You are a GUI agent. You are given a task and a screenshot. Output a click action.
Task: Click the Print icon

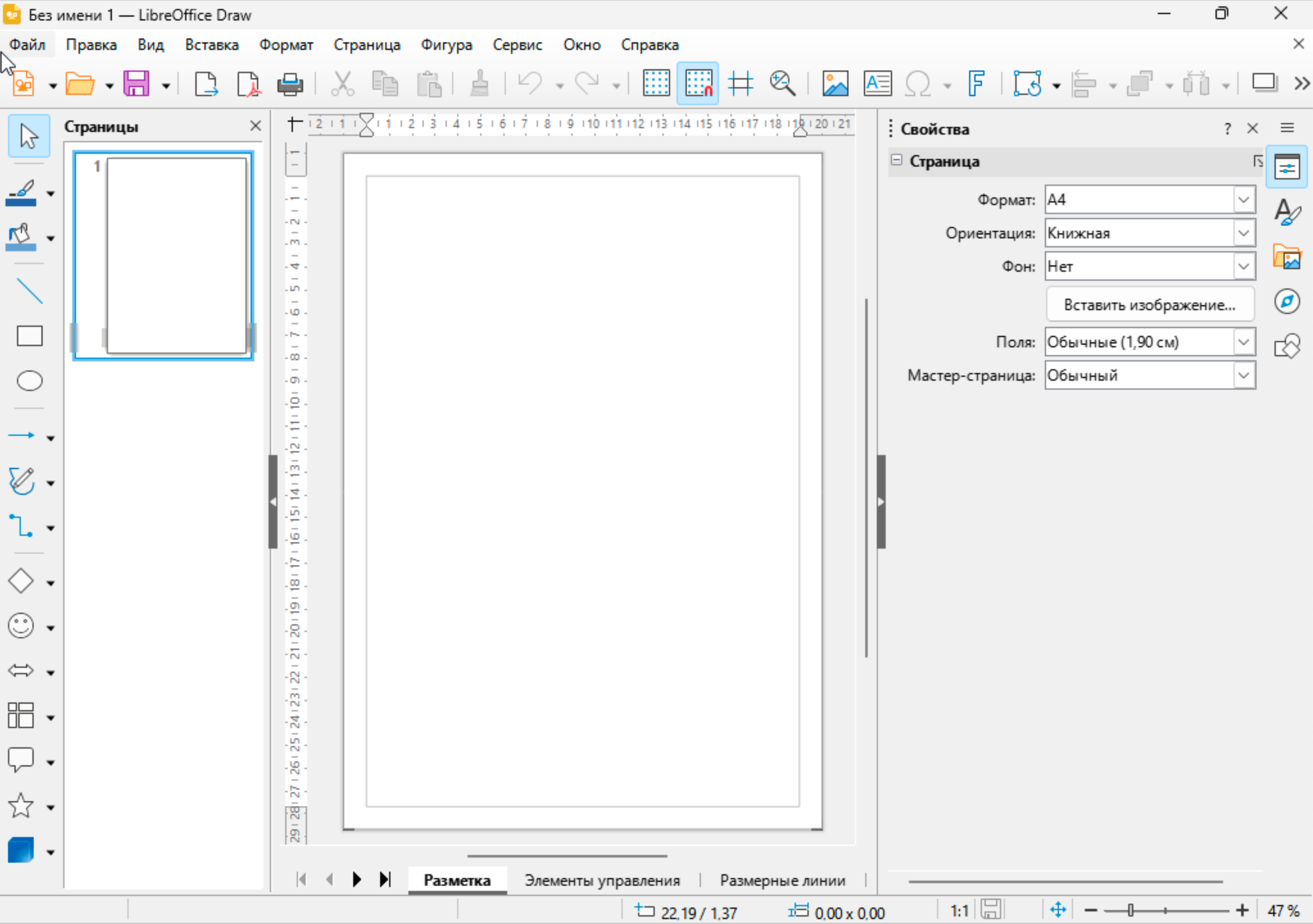(290, 84)
